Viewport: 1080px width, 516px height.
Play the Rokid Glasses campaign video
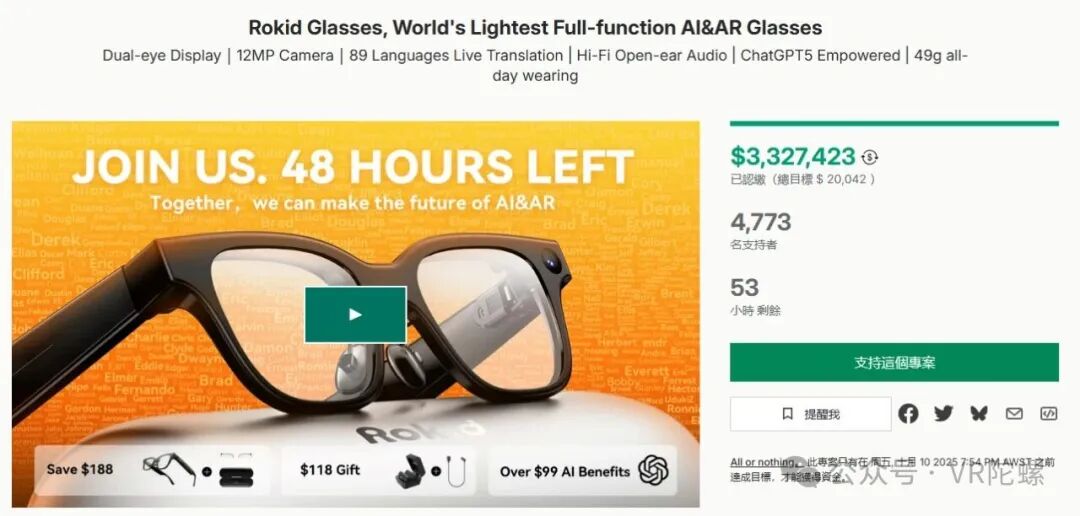pos(355,314)
